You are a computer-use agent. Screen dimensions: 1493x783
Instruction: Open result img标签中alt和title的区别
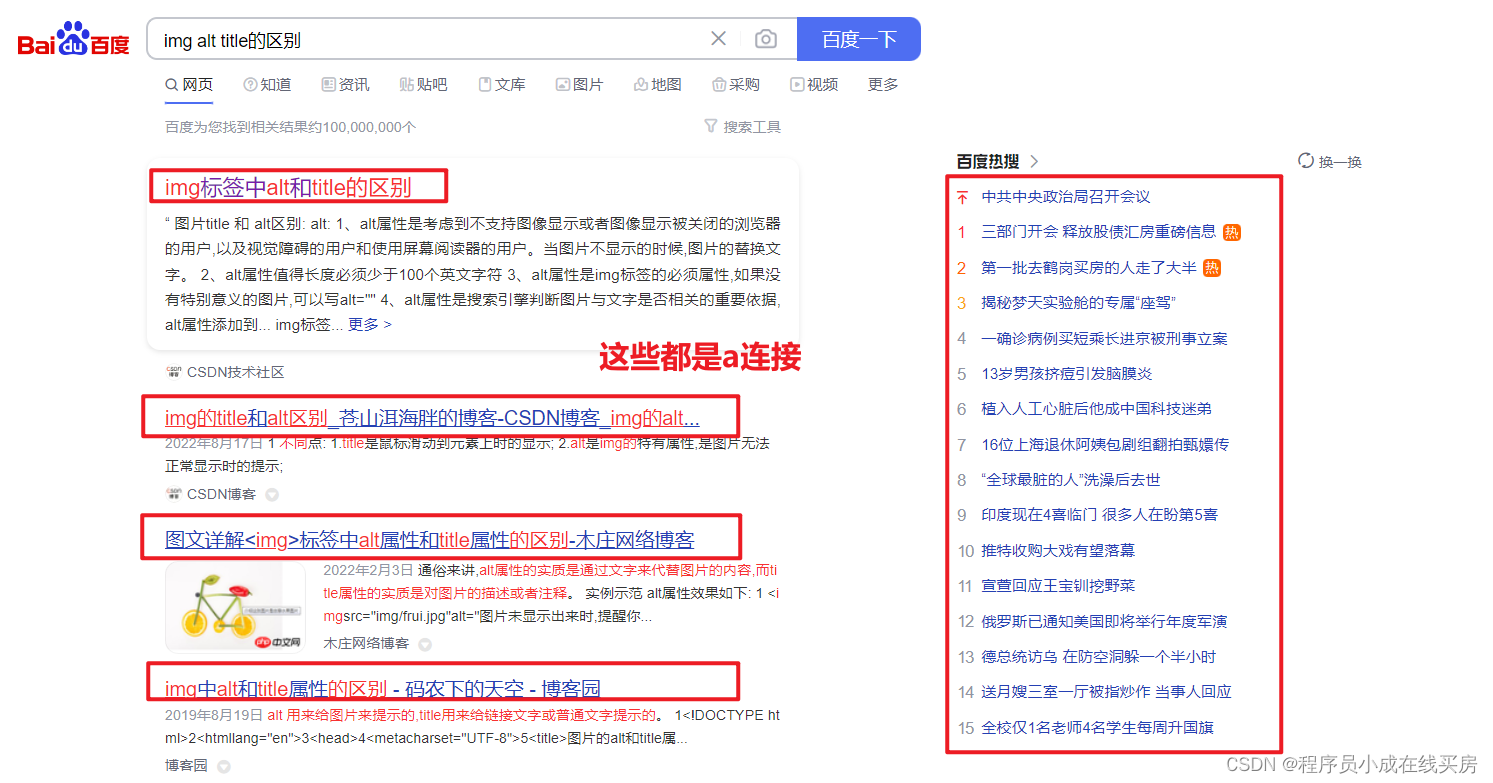[288, 187]
